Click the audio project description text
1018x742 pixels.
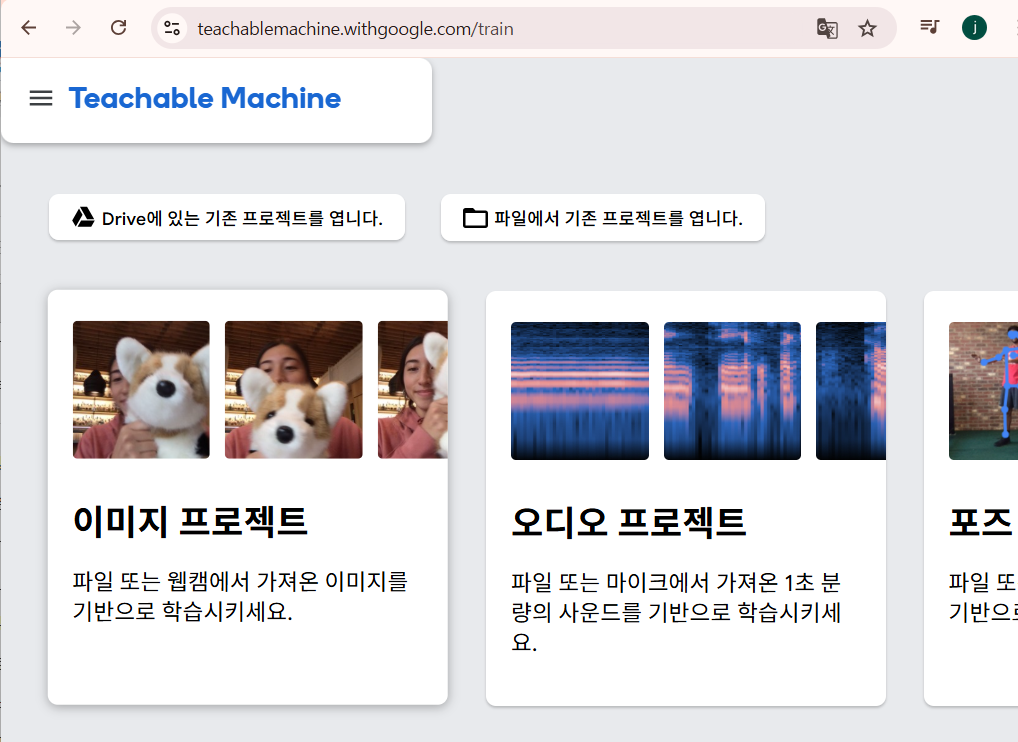676,612
